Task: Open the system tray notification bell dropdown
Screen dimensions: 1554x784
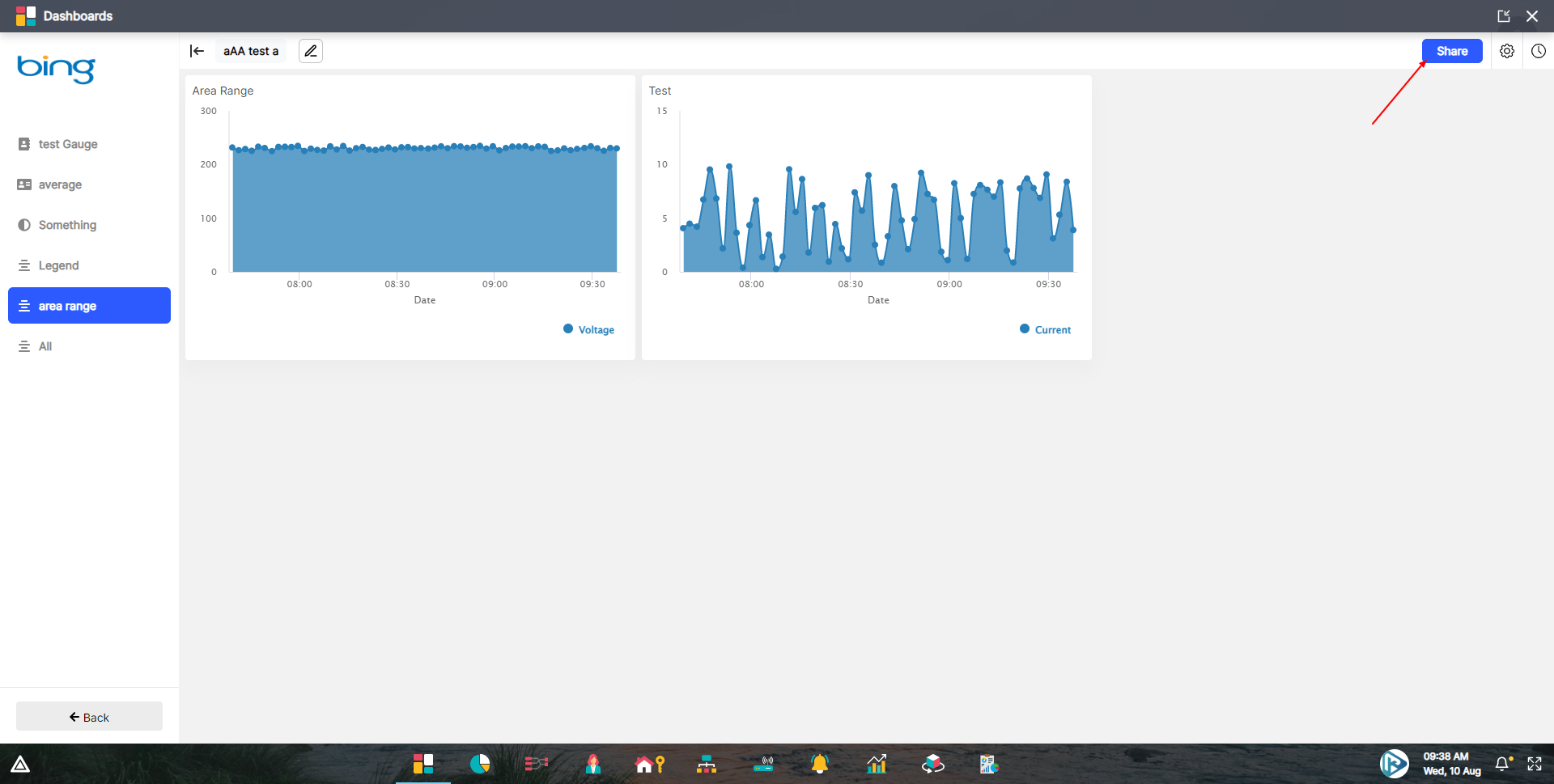Action: (1501, 763)
